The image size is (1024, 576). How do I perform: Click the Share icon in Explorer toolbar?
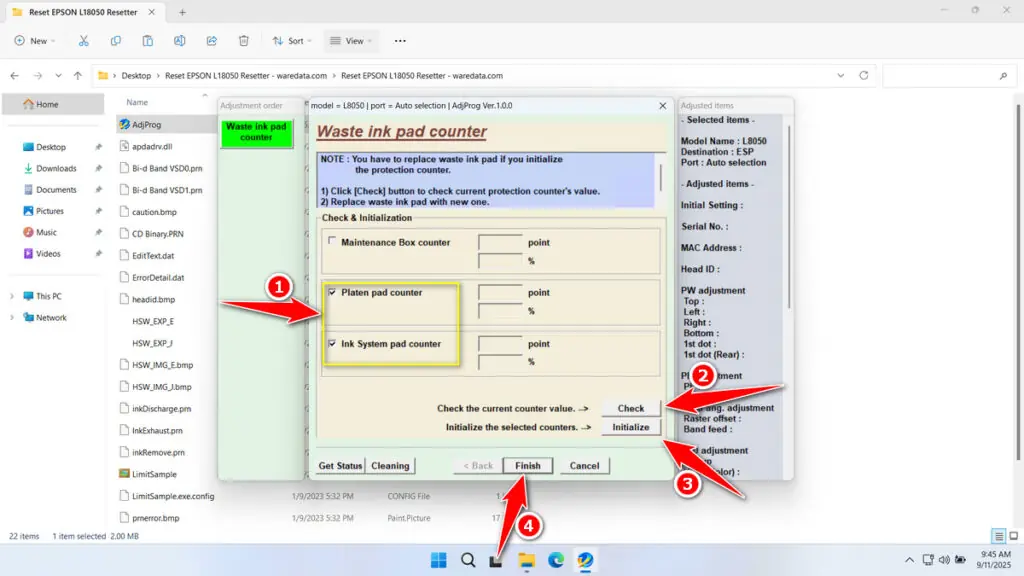tap(212, 41)
